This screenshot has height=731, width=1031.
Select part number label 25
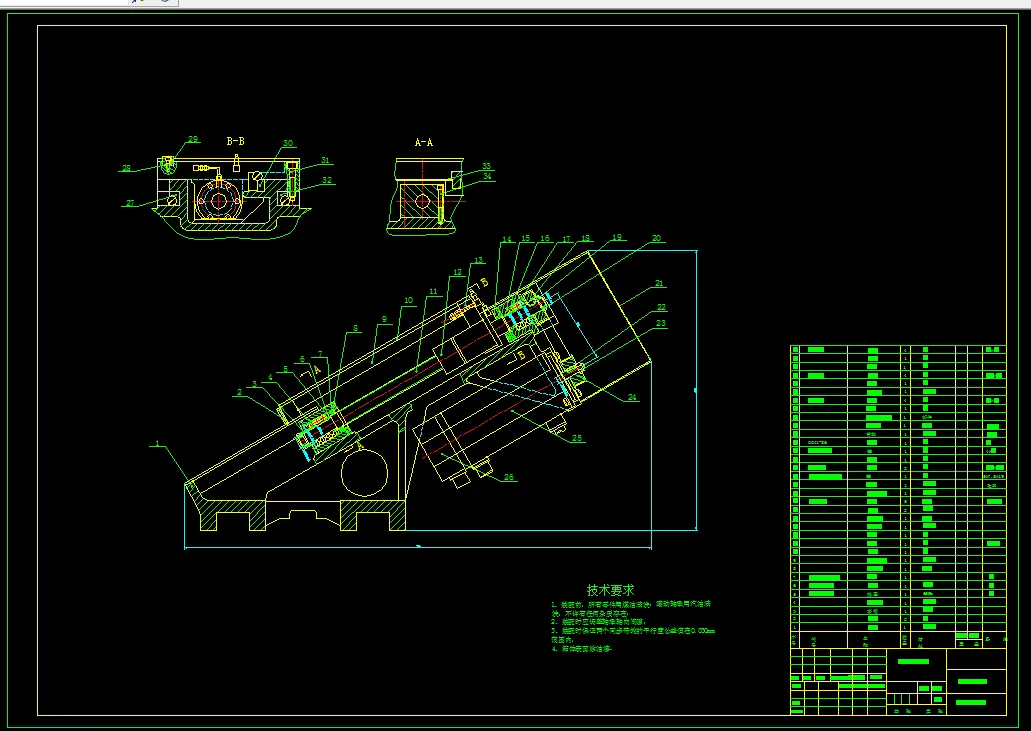[x=577, y=438]
